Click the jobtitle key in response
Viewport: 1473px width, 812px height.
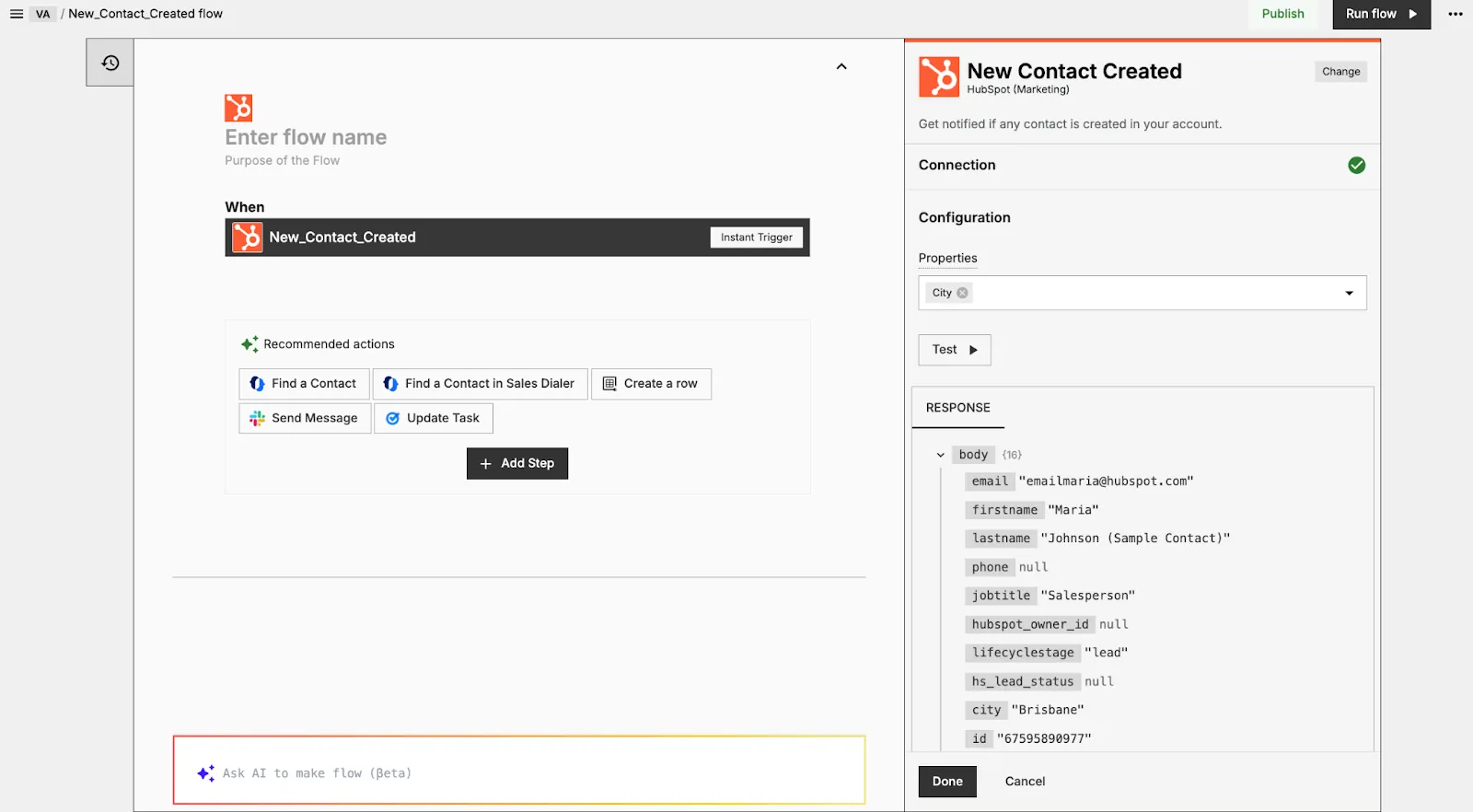click(1001, 596)
